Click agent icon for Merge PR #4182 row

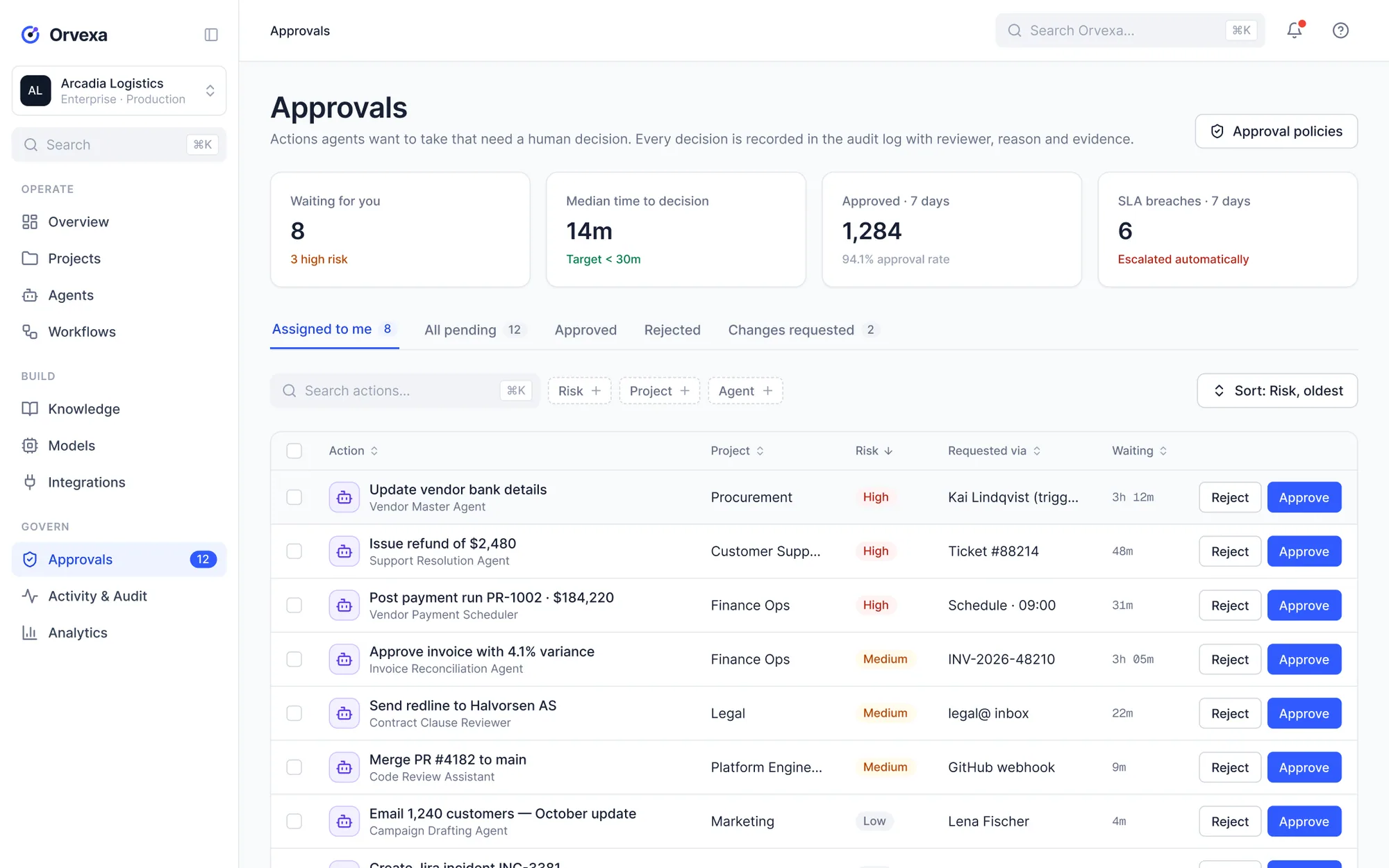344,767
